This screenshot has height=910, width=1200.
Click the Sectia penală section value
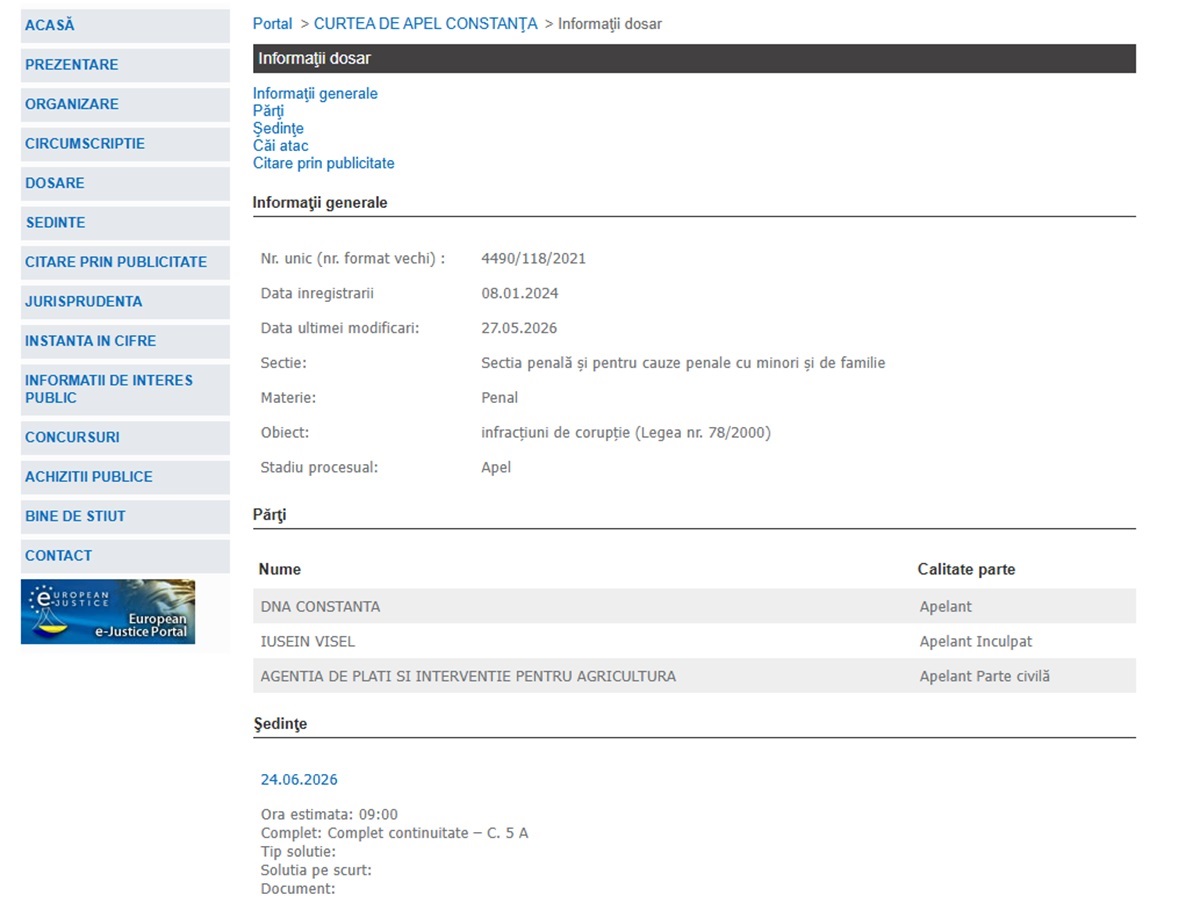pyautogui.click(x=683, y=363)
